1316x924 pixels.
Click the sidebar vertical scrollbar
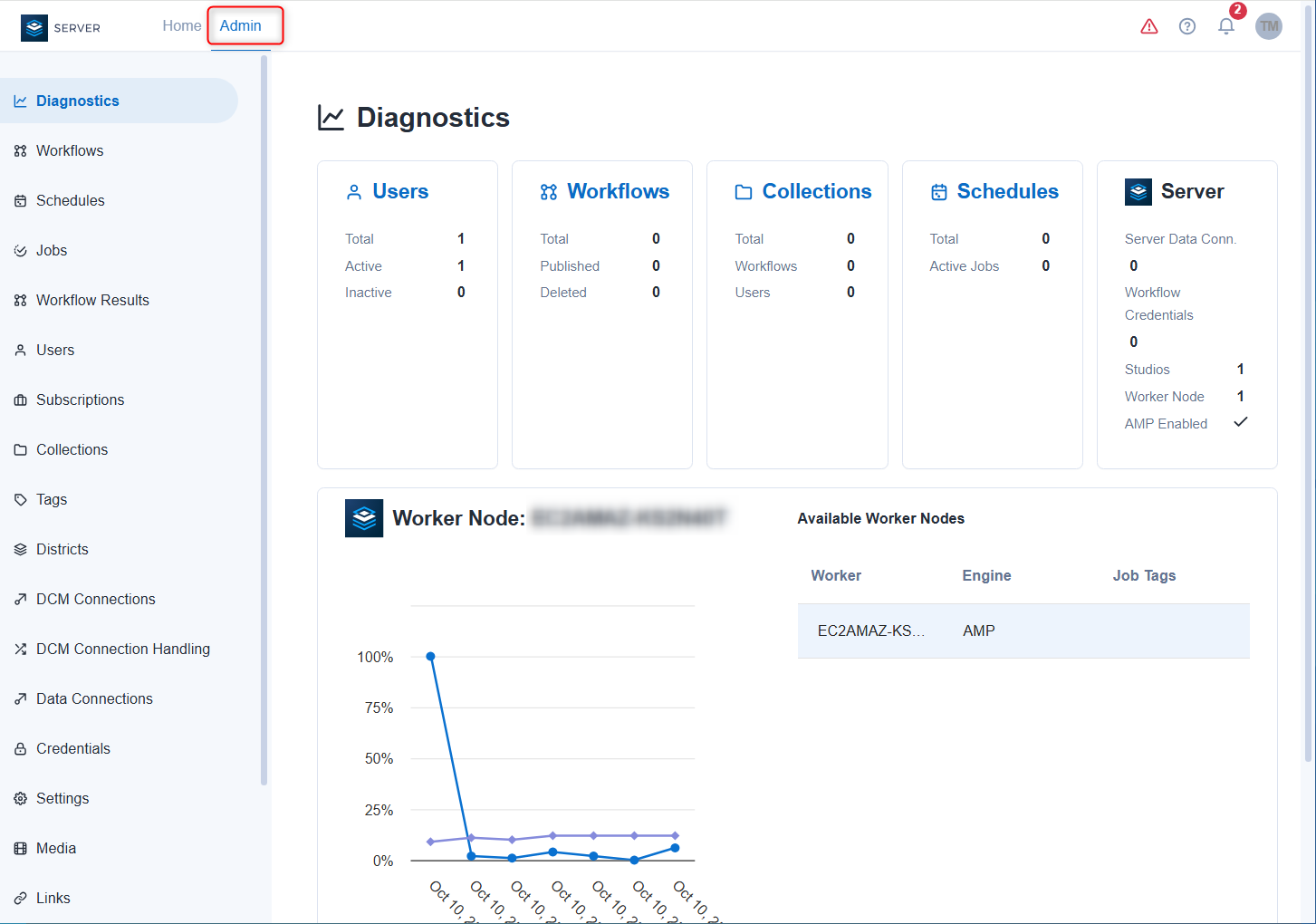(264, 417)
